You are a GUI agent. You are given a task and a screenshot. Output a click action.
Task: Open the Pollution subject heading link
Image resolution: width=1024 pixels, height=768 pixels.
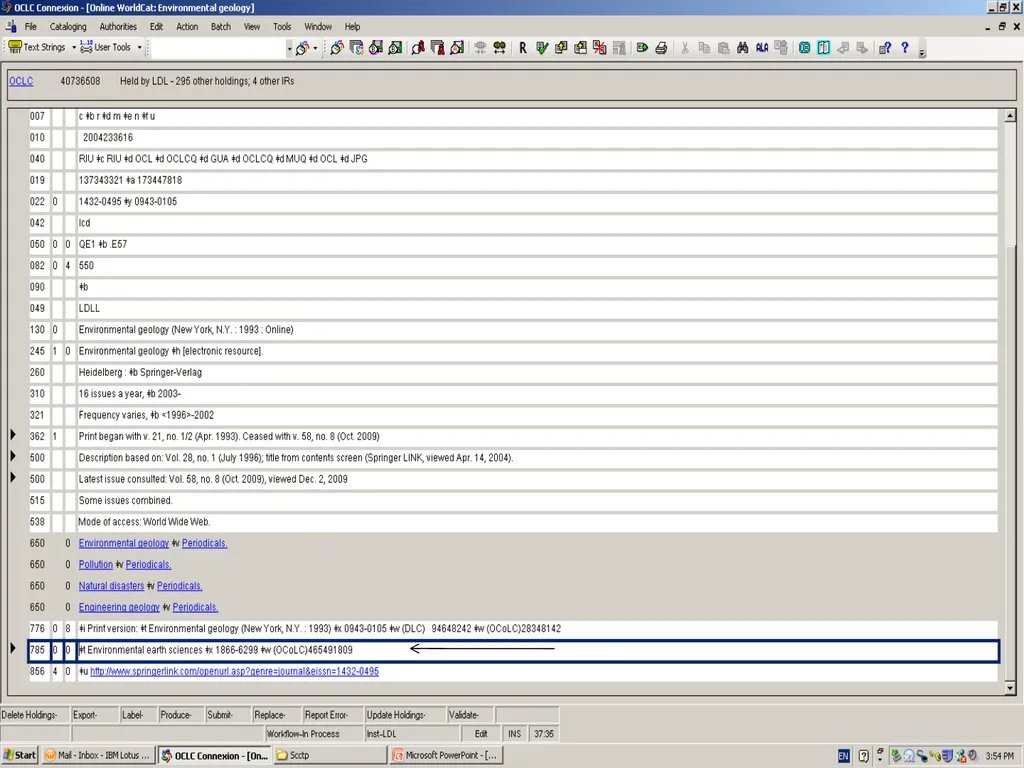(x=95, y=565)
